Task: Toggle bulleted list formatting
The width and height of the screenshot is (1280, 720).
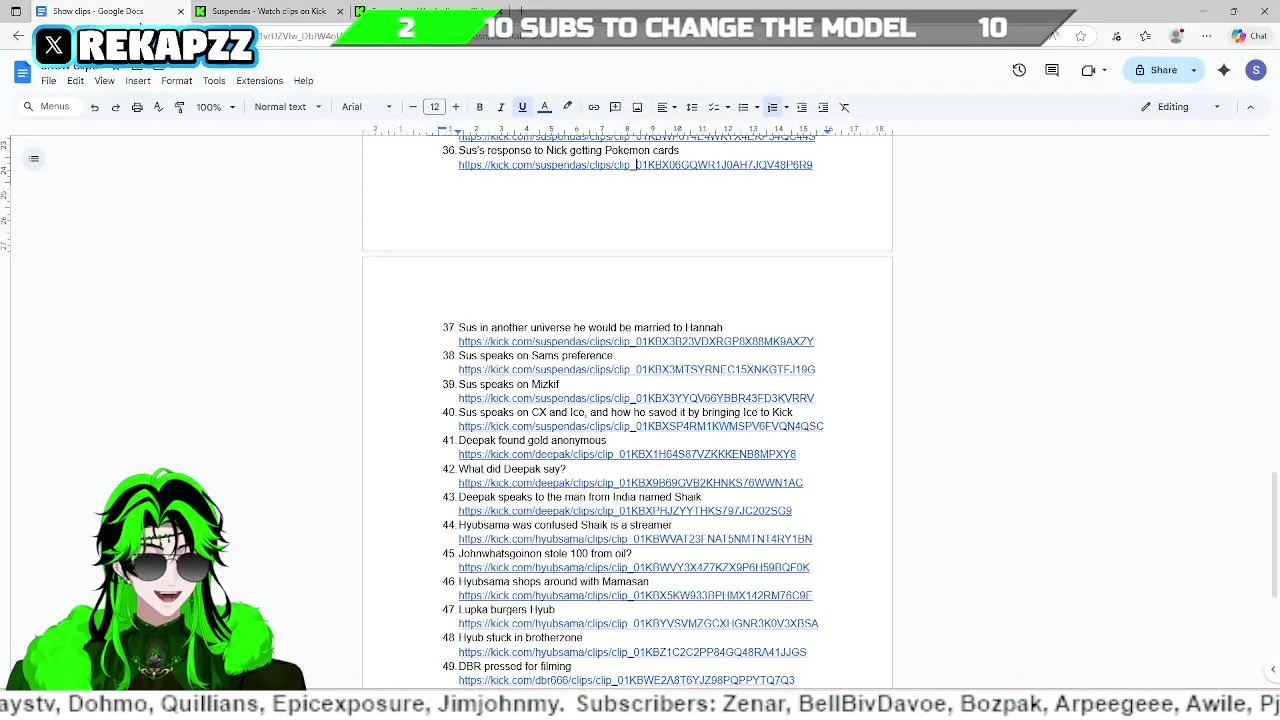Action: click(x=742, y=107)
